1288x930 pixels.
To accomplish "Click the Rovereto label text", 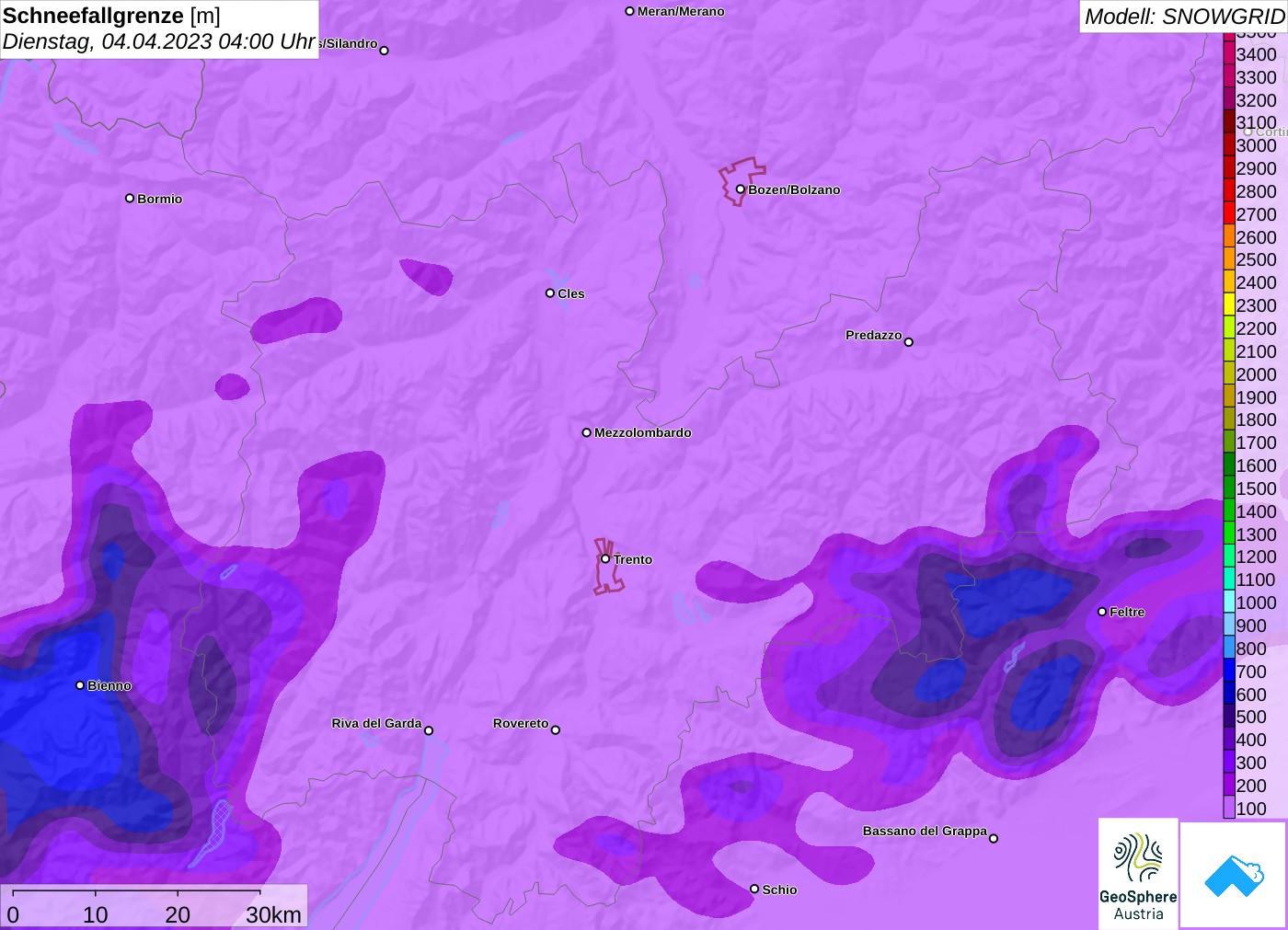I will point(521,723).
